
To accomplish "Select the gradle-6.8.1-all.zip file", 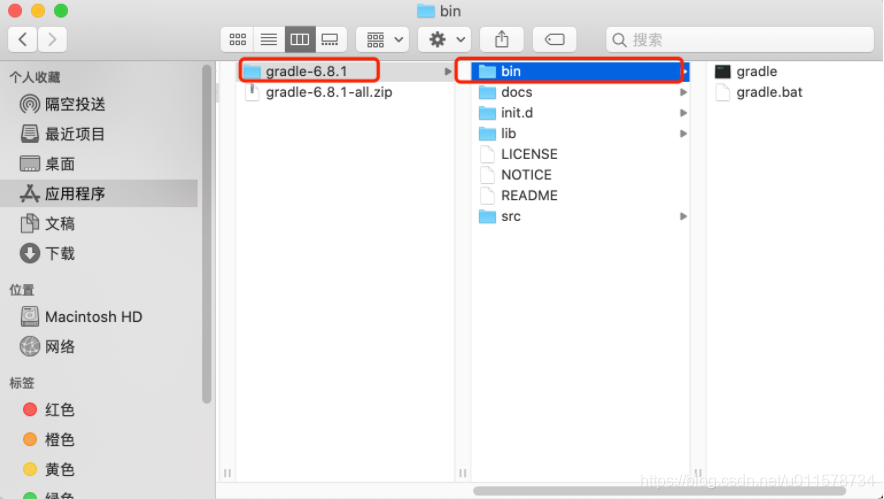I will tap(345, 92).
